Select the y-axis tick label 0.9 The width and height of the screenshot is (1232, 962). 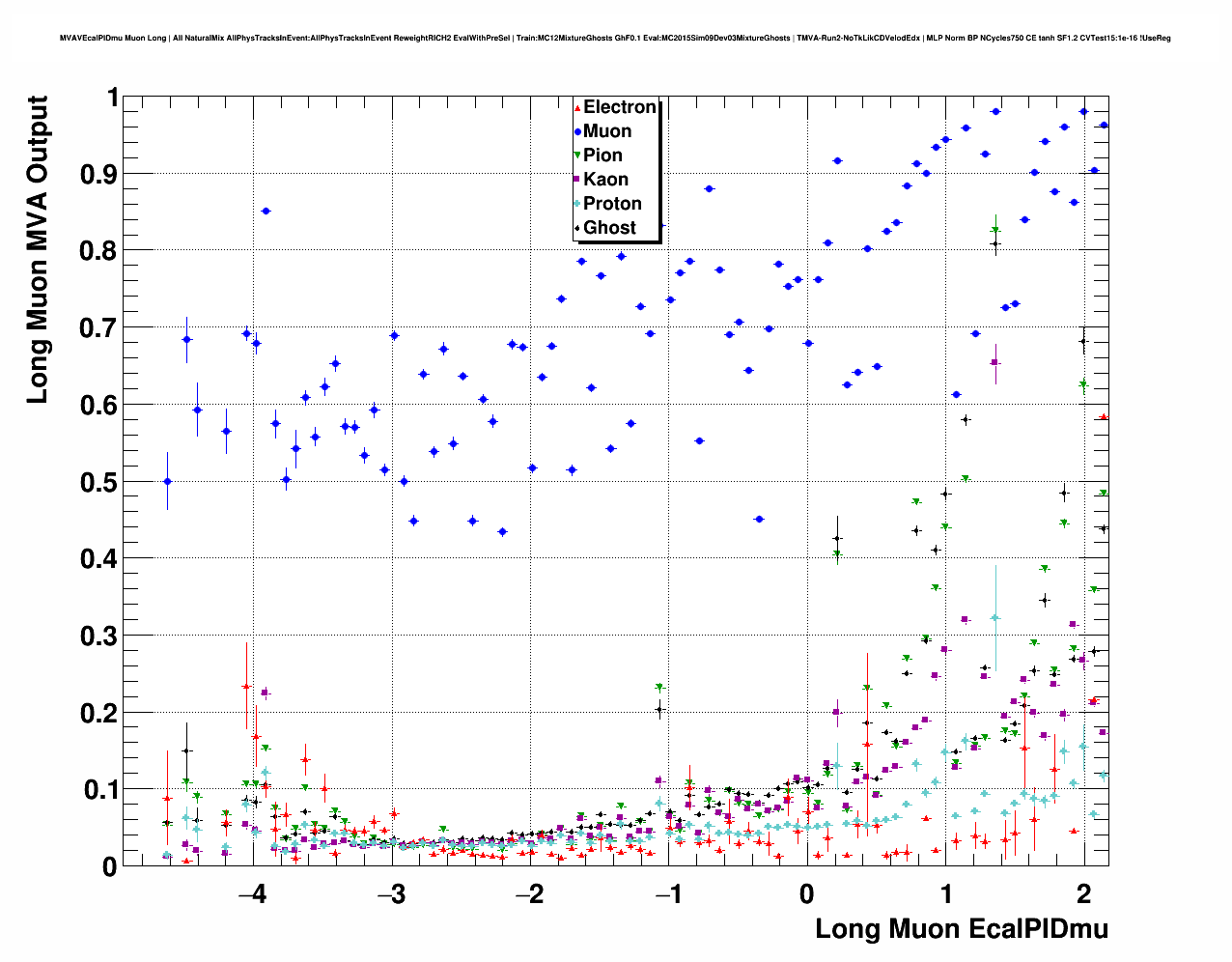coord(98,174)
